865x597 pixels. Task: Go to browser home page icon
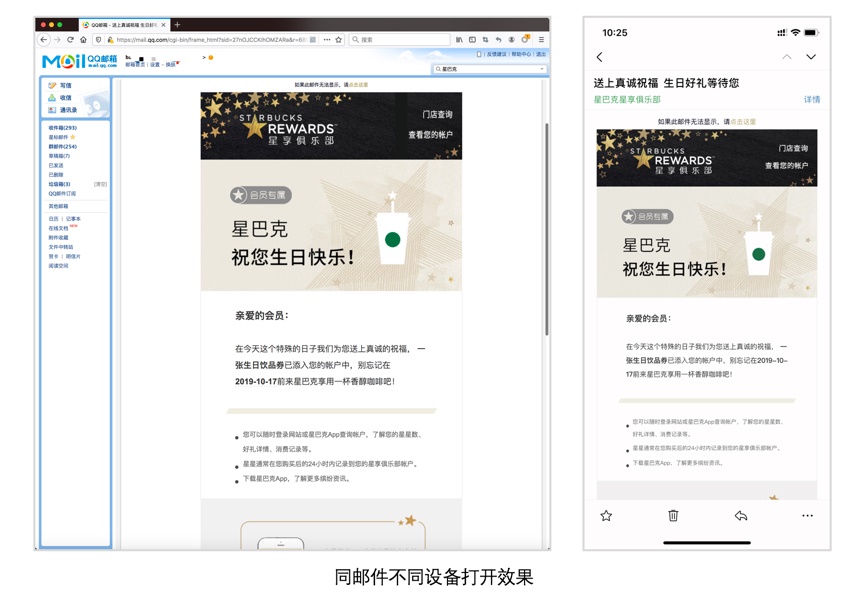click(83, 40)
